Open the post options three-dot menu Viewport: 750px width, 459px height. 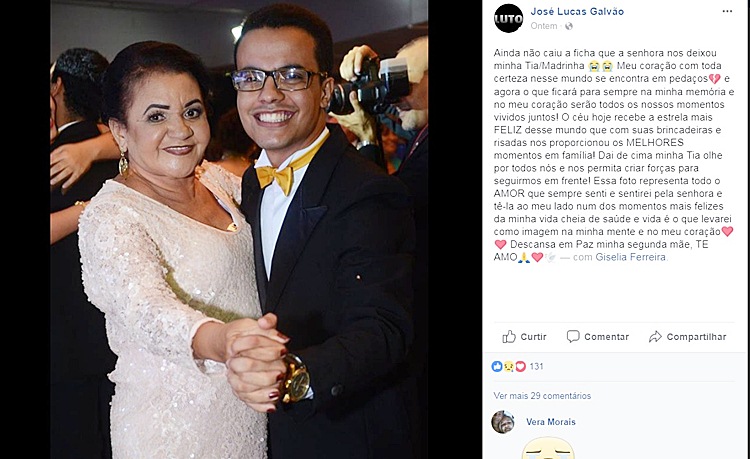coord(727,11)
